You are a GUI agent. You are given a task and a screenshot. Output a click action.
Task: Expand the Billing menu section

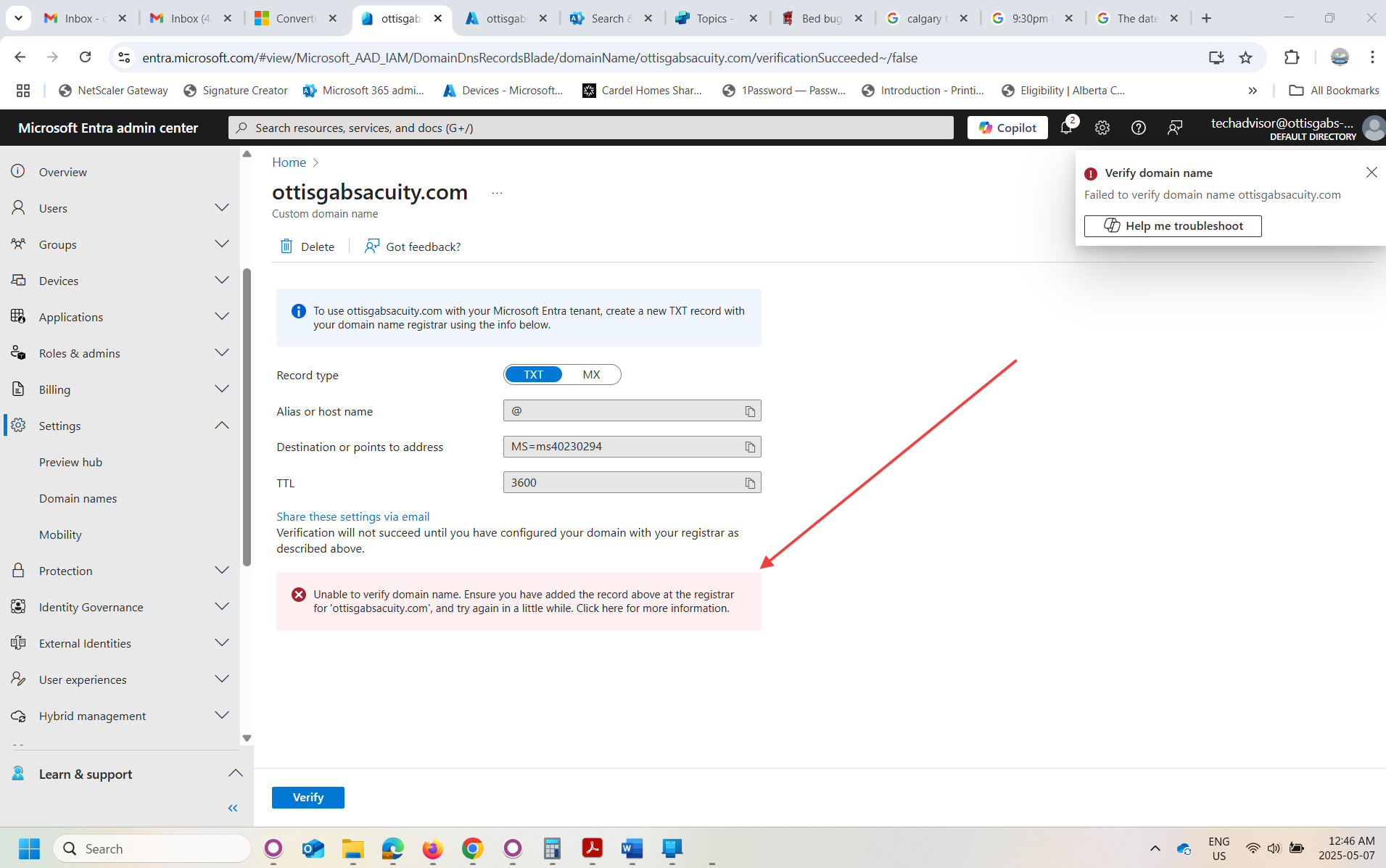[x=222, y=389]
